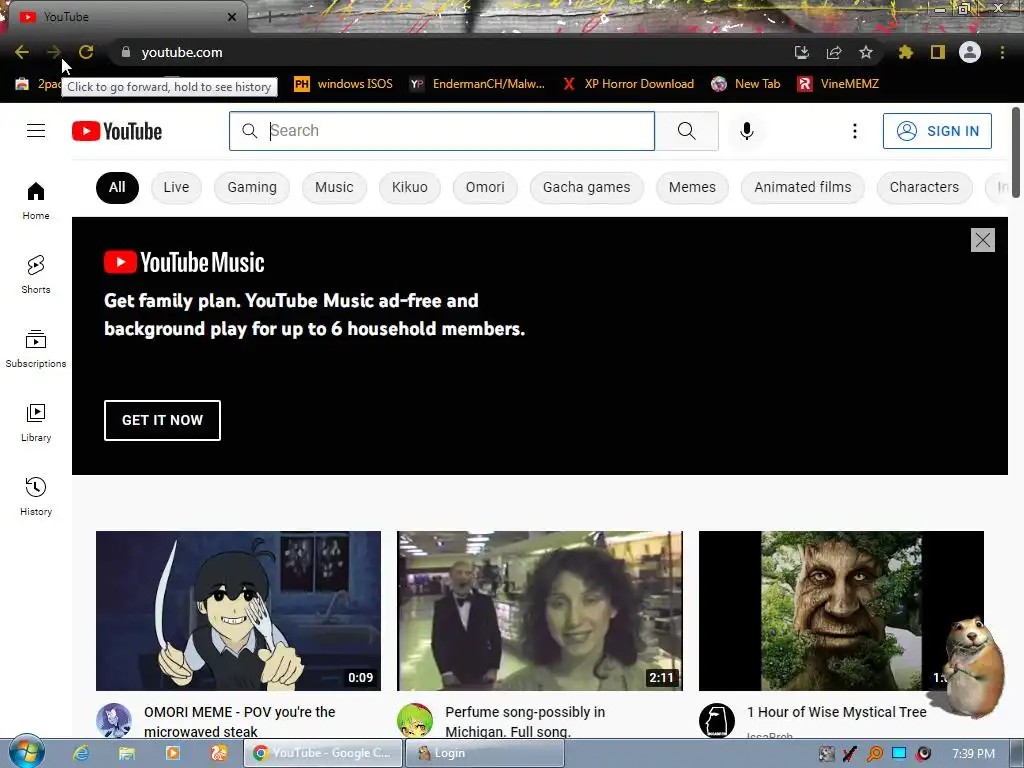Close the YouTube Music ad banner
This screenshot has height=768, width=1024.
[x=982, y=240]
